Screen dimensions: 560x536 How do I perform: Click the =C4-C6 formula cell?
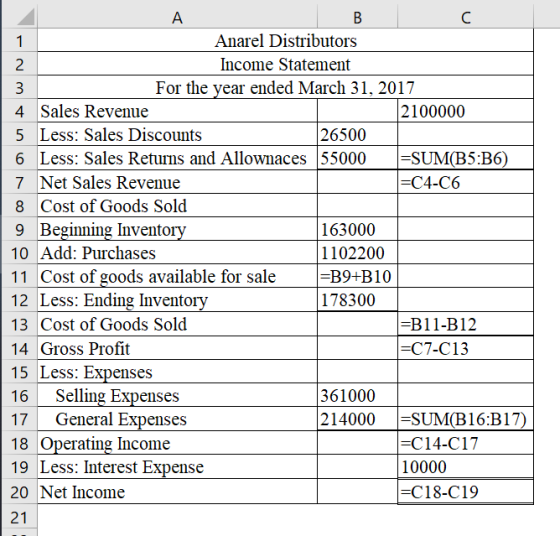[x=465, y=182]
